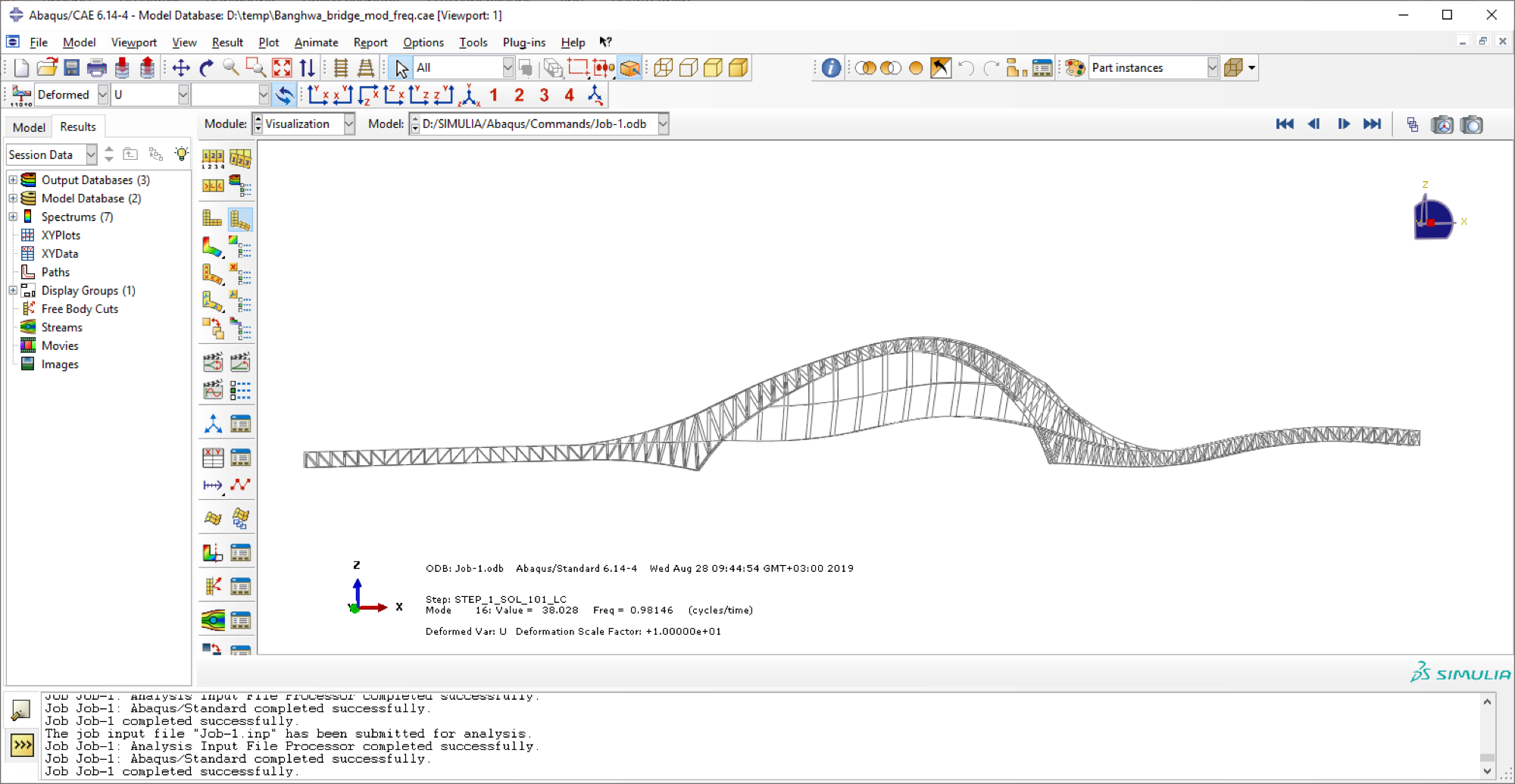Open the Create XY Data tool
This screenshot has width=1515, height=784.
coord(213,458)
